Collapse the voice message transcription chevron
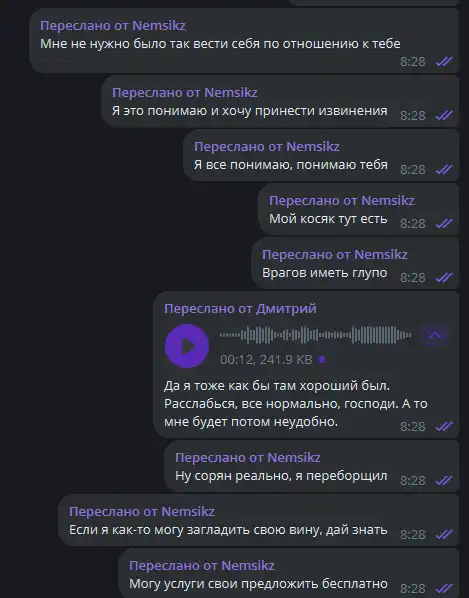Screen dimensions: 469x598 point(435,335)
